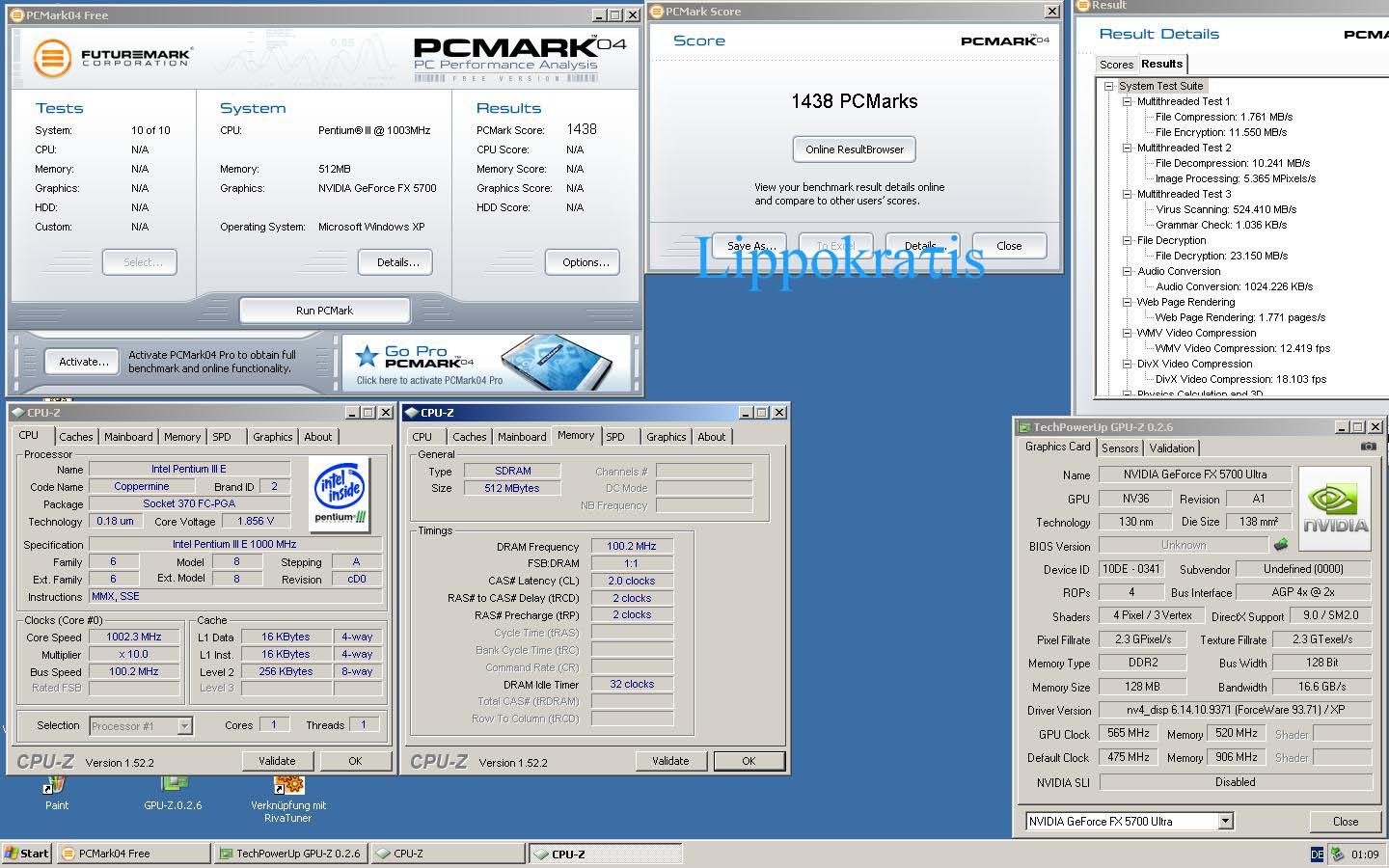Open the RivaTuner shortcut desktop icon

click(x=288, y=799)
